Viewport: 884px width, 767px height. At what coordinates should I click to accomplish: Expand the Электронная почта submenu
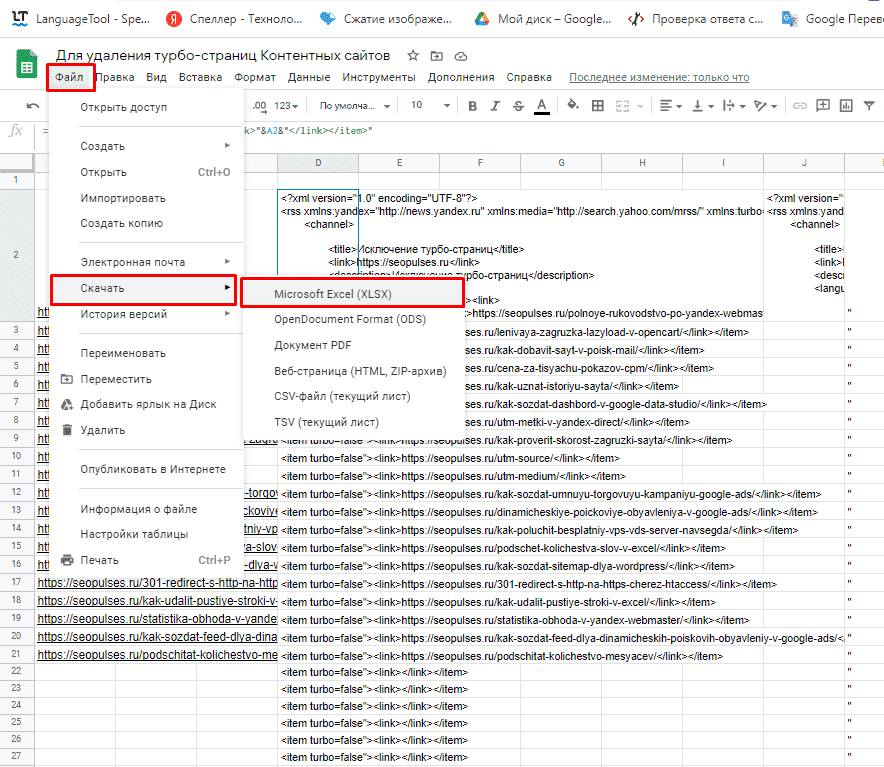click(147, 262)
